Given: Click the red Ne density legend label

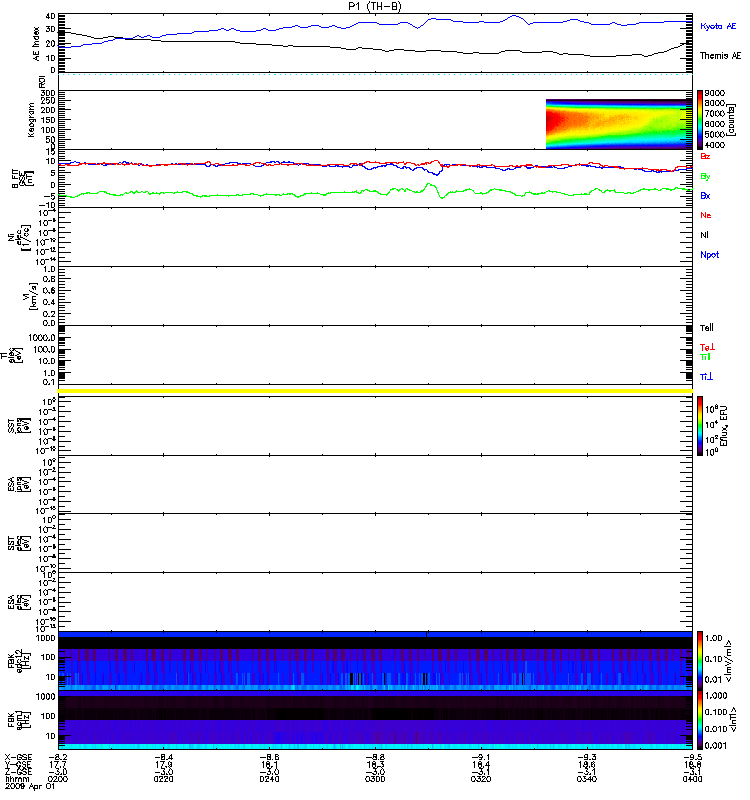Looking at the screenshot, I should coord(706,215).
